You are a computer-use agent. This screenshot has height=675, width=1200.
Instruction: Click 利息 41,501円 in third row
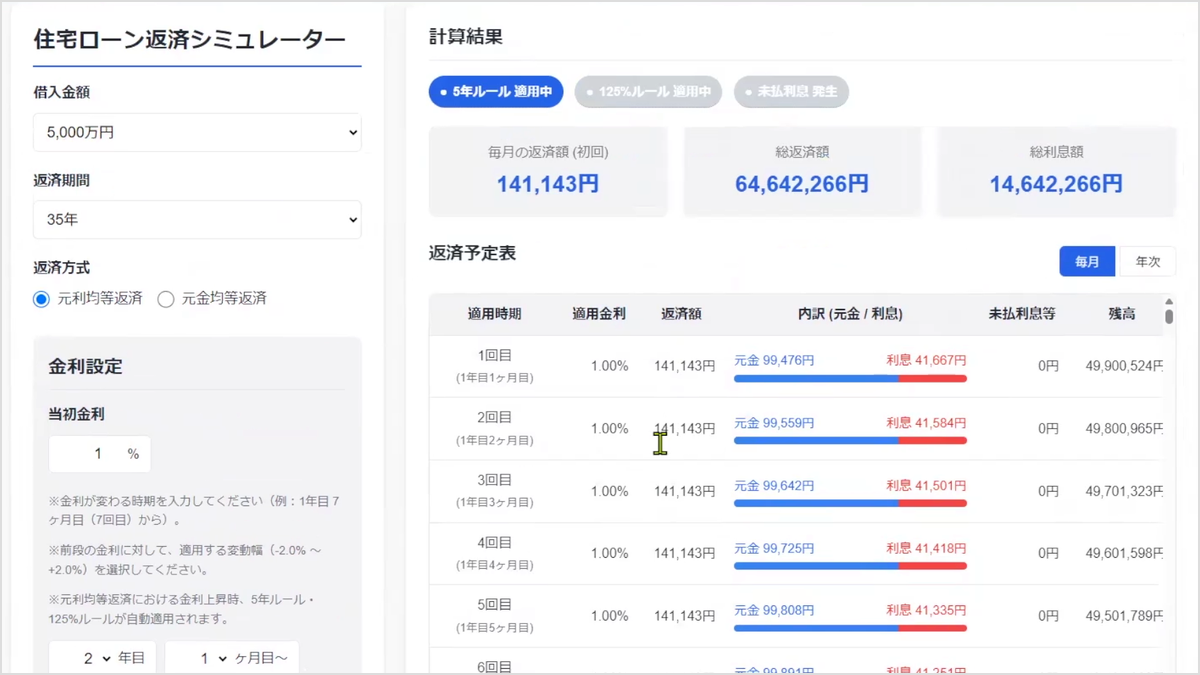(x=926, y=485)
